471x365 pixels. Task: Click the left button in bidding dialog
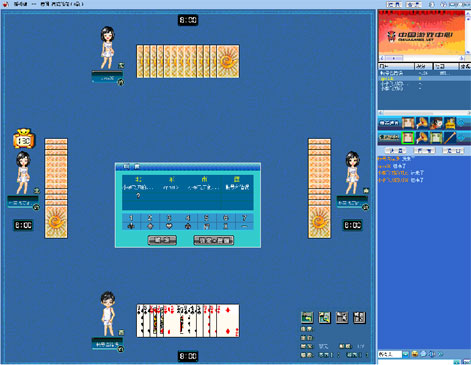click(162, 240)
